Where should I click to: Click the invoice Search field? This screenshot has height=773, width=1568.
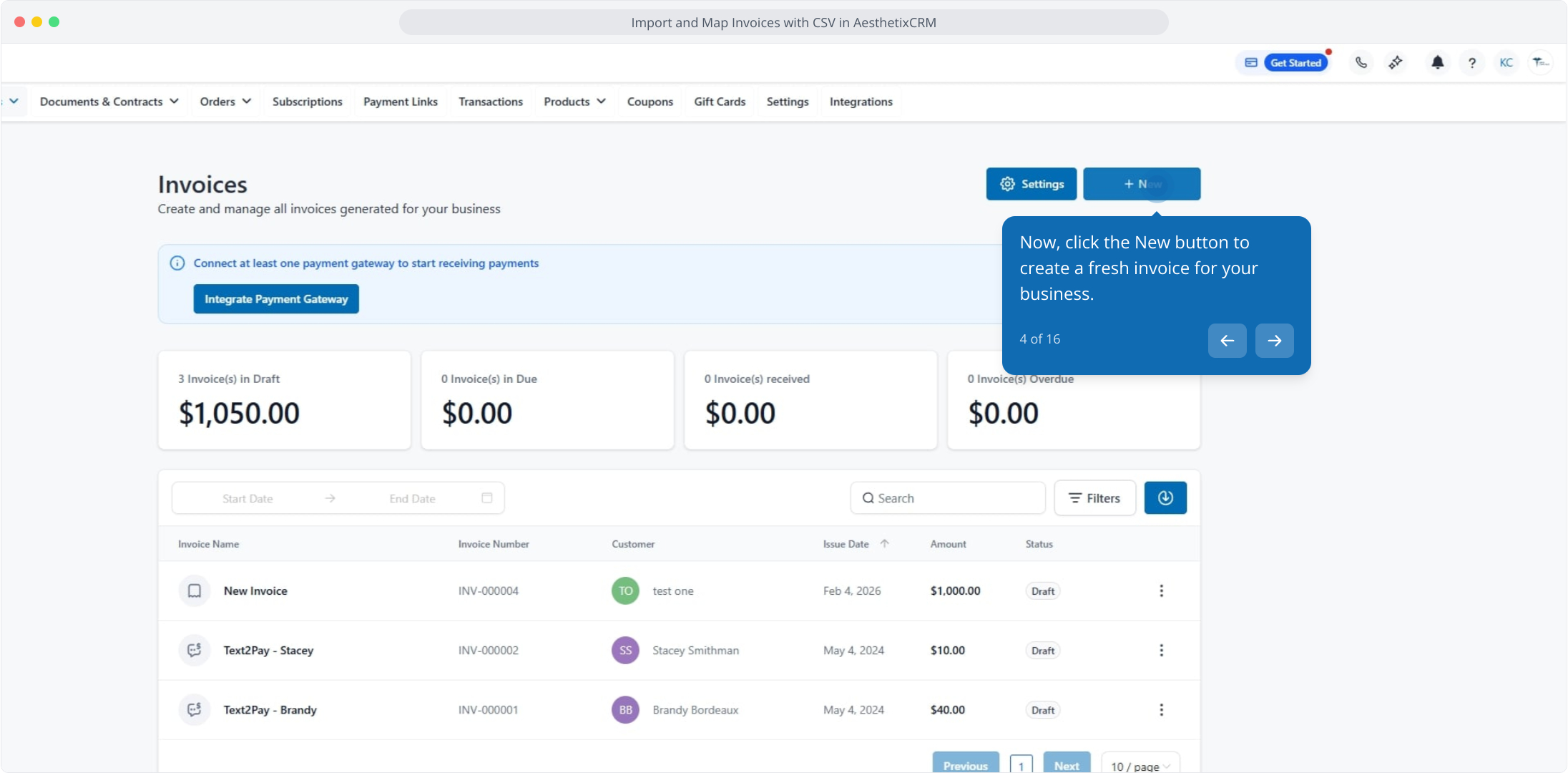pyautogui.click(x=947, y=498)
